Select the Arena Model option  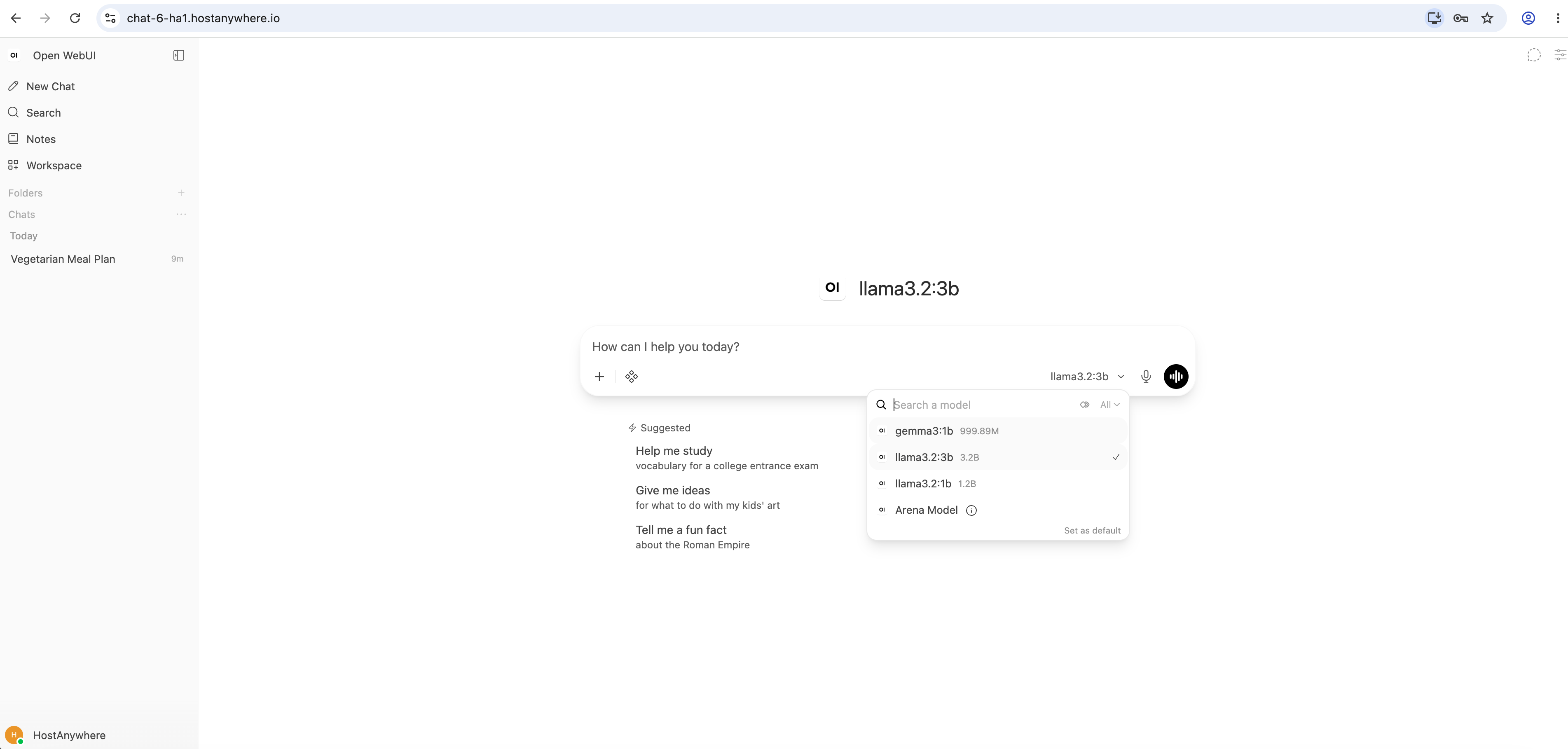click(998, 510)
